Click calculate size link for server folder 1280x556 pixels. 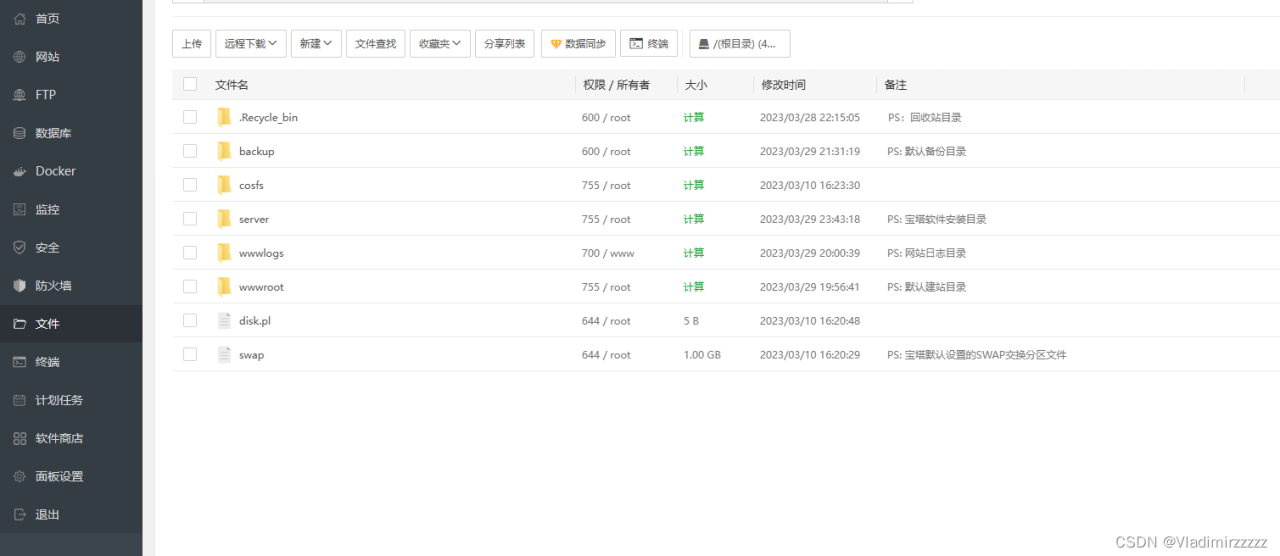693,219
